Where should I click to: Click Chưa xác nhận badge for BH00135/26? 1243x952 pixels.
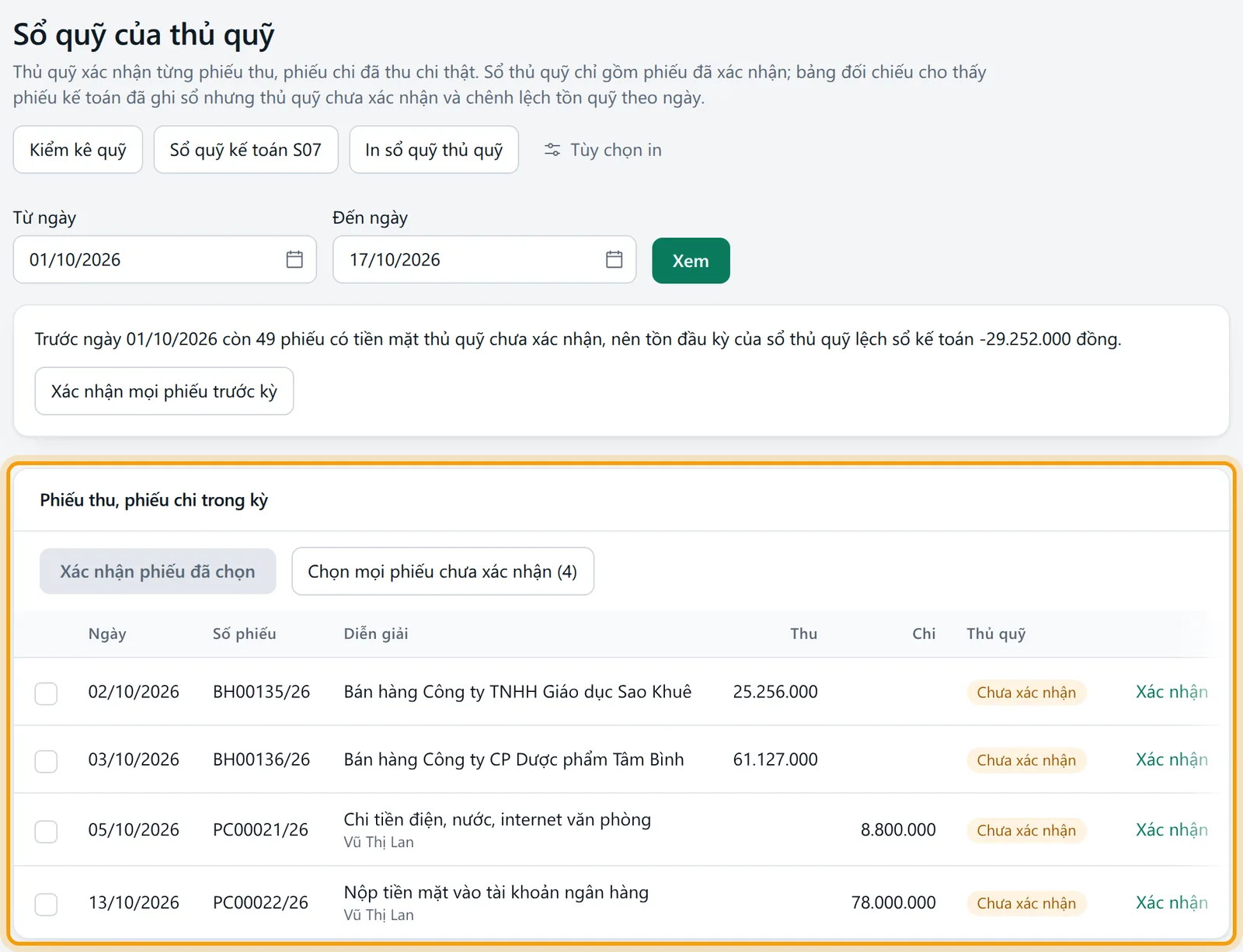point(1026,693)
